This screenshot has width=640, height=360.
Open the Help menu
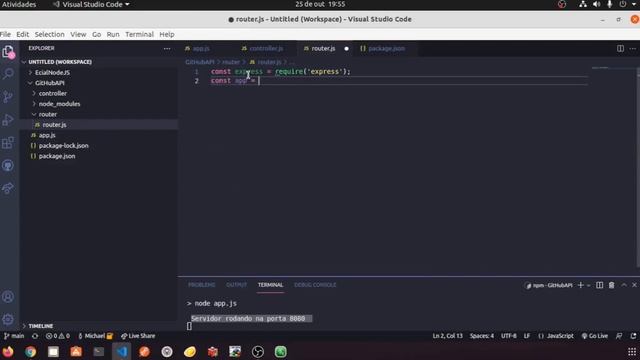click(167, 34)
